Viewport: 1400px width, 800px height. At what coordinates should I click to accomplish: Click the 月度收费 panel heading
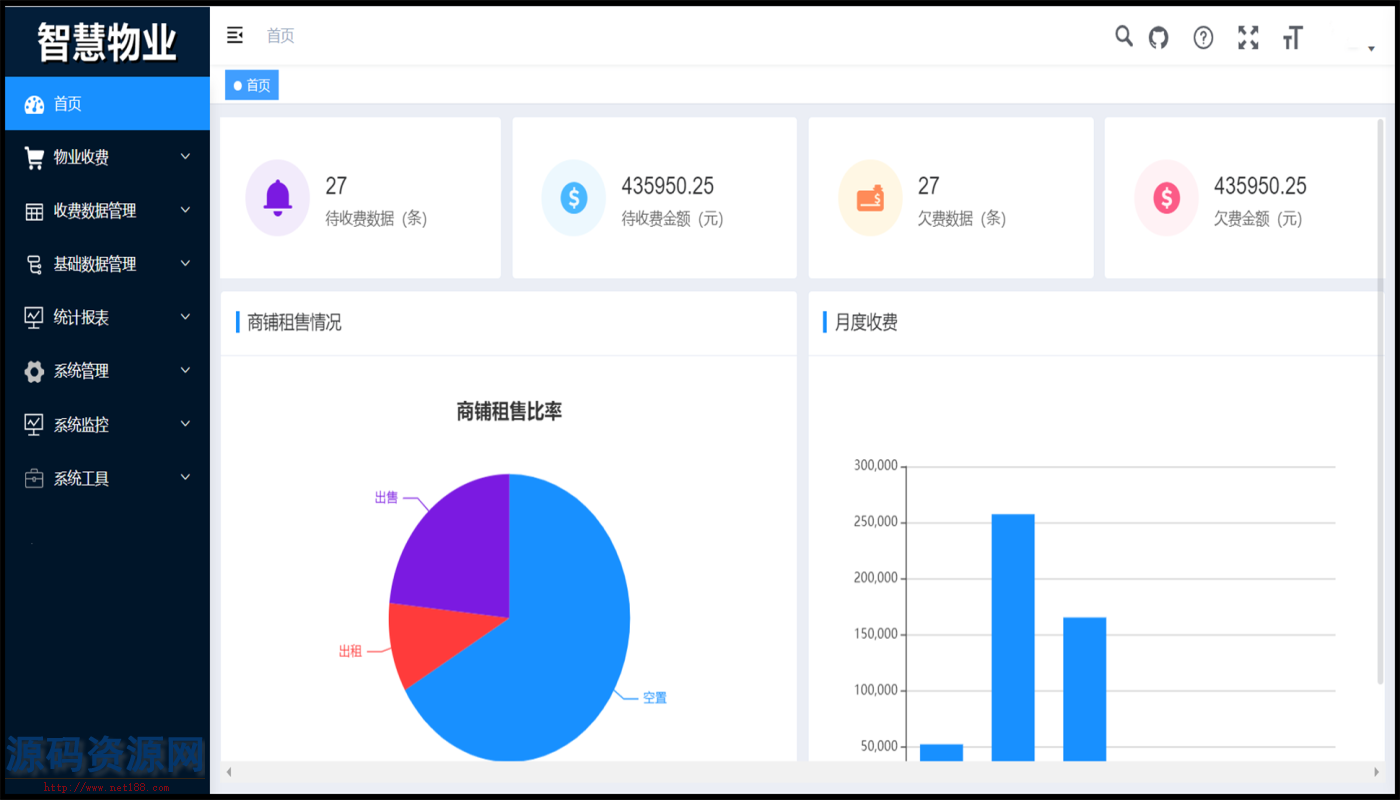(x=866, y=323)
